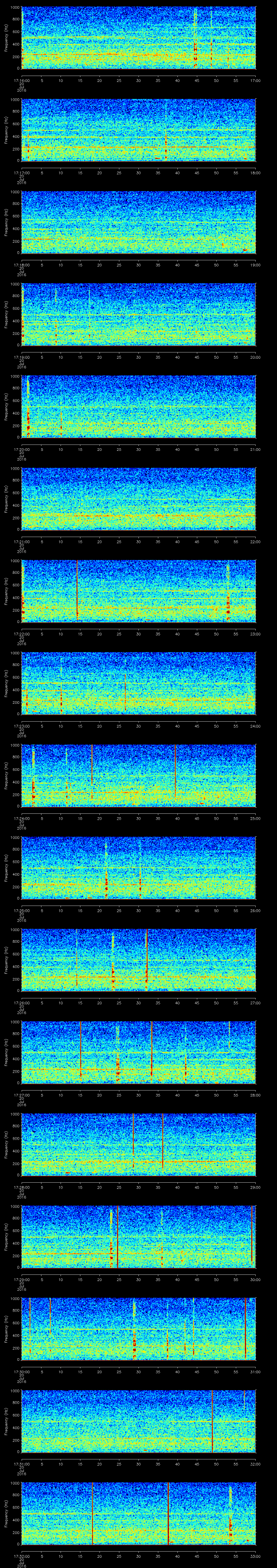The width and height of the screenshot is (277, 1568).
Task: Click the 25:00 end-of-axis time label
Action: 255,818
